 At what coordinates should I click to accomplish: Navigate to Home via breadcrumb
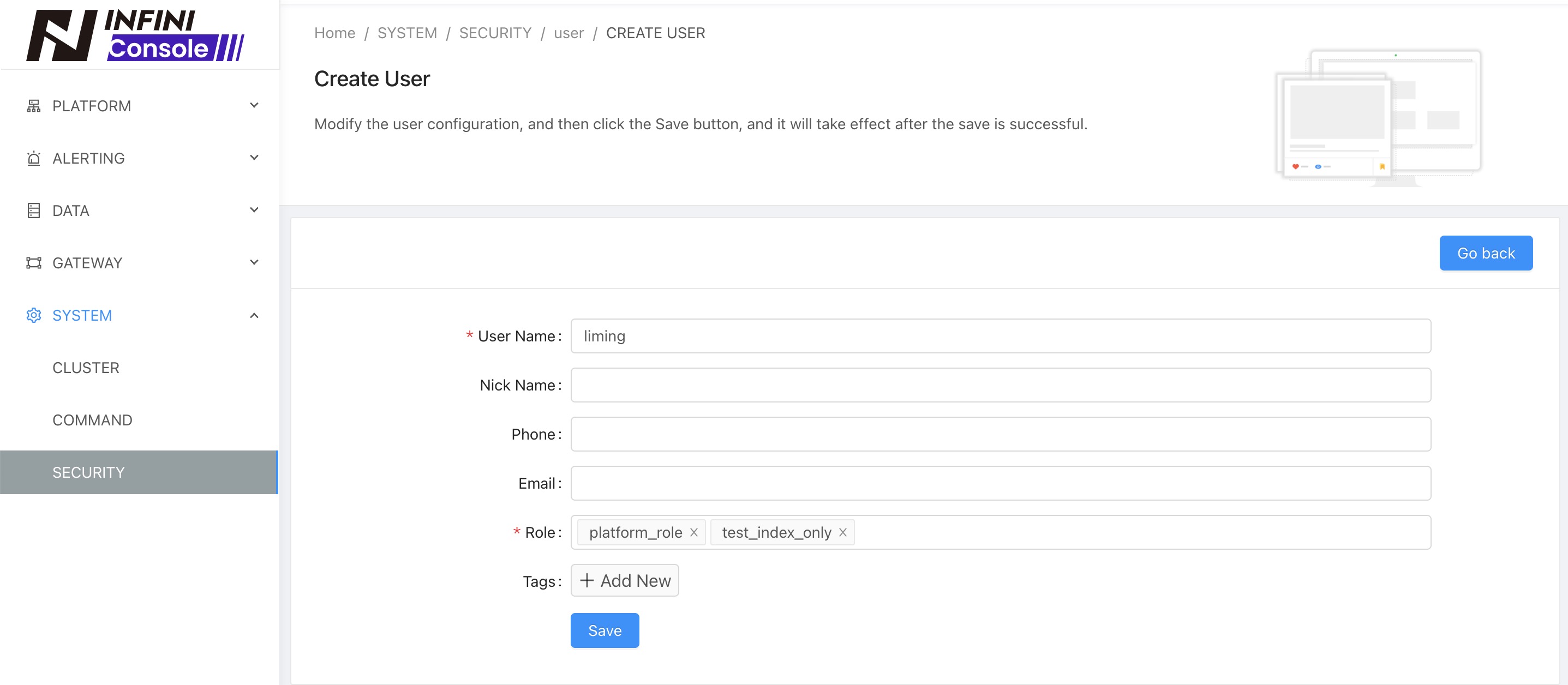[334, 33]
